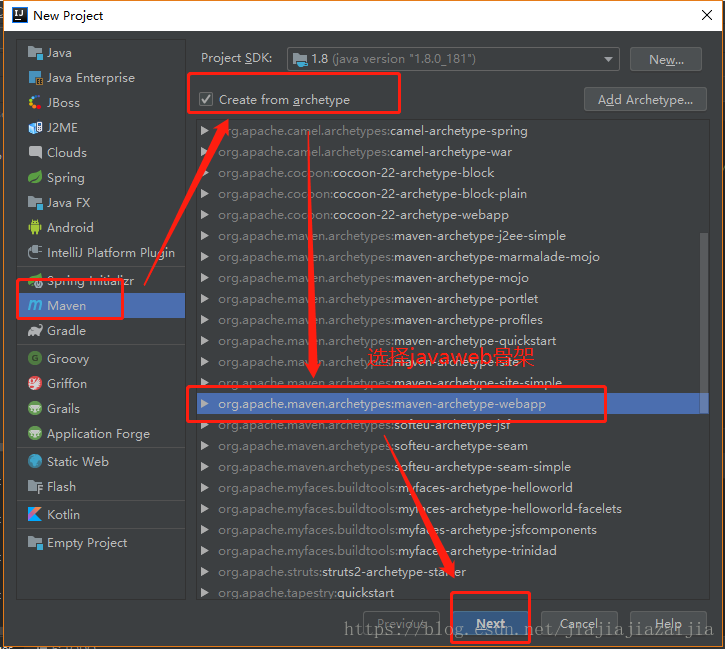The width and height of the screenshot is (725, 649).
Task: Expand maven-archetype-webapp entry
Action: (205, 404)
